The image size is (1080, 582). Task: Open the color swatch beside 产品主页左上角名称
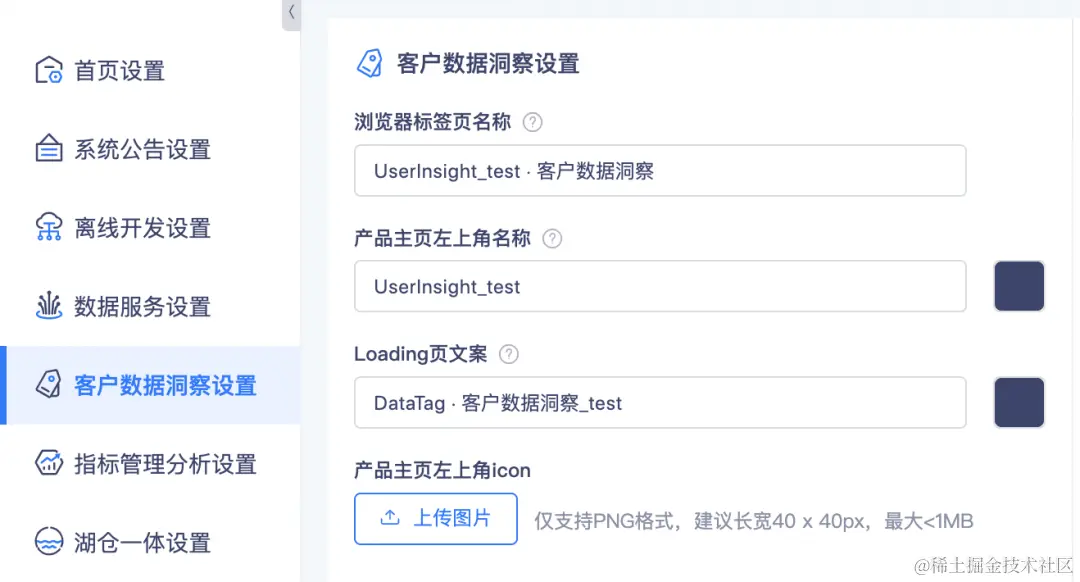[x=1019, y=286]
